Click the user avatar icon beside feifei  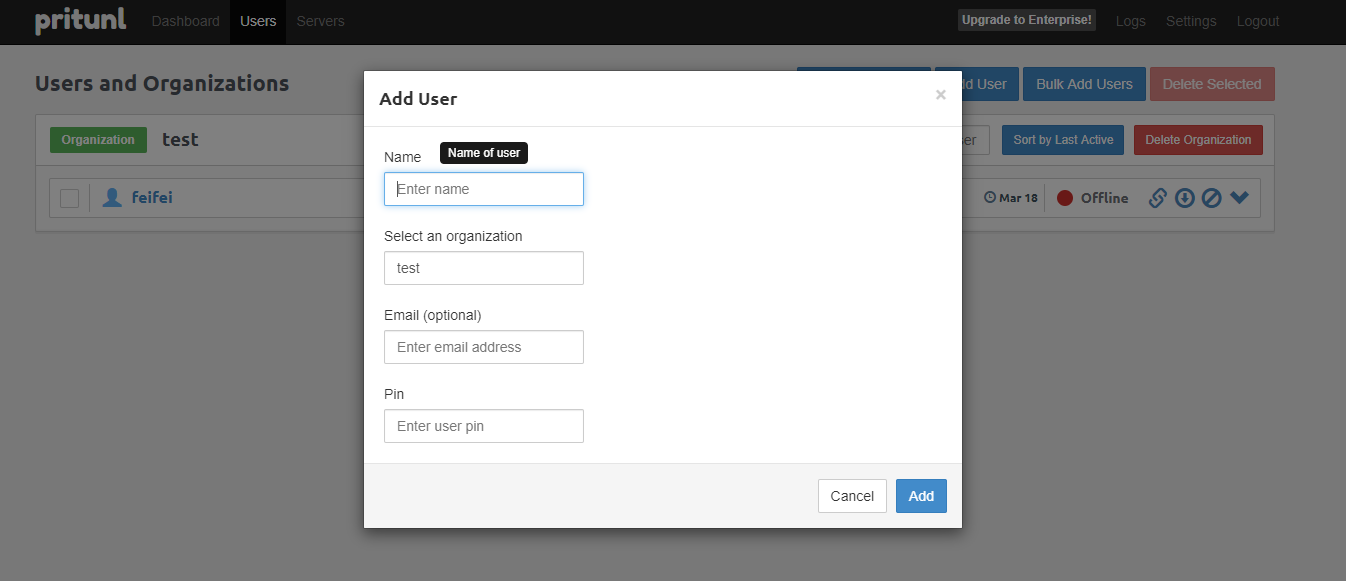point(112,198)
